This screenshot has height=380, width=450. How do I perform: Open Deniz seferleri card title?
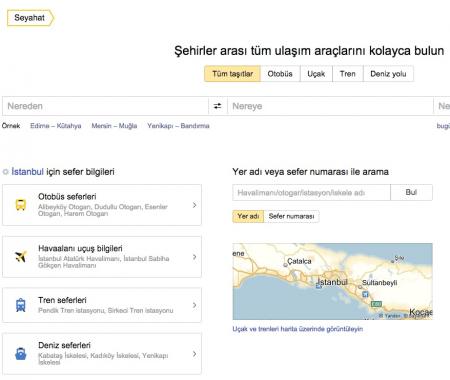(64, 345)
